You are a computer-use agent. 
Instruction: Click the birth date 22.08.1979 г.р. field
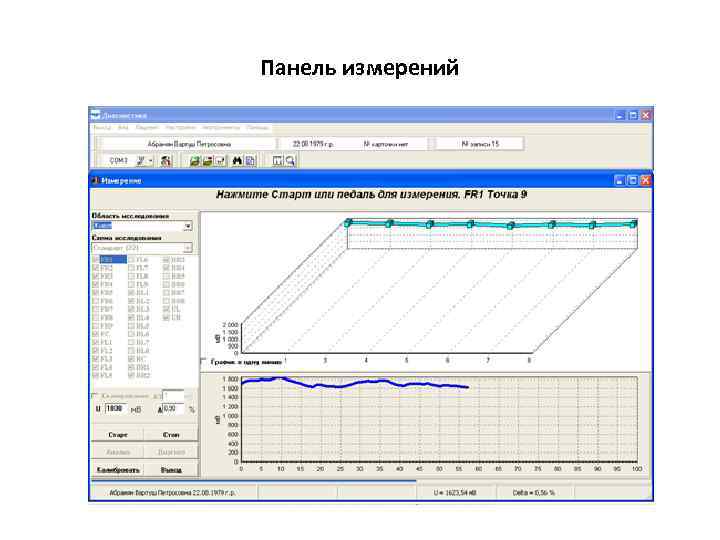[x=313, y=144]
